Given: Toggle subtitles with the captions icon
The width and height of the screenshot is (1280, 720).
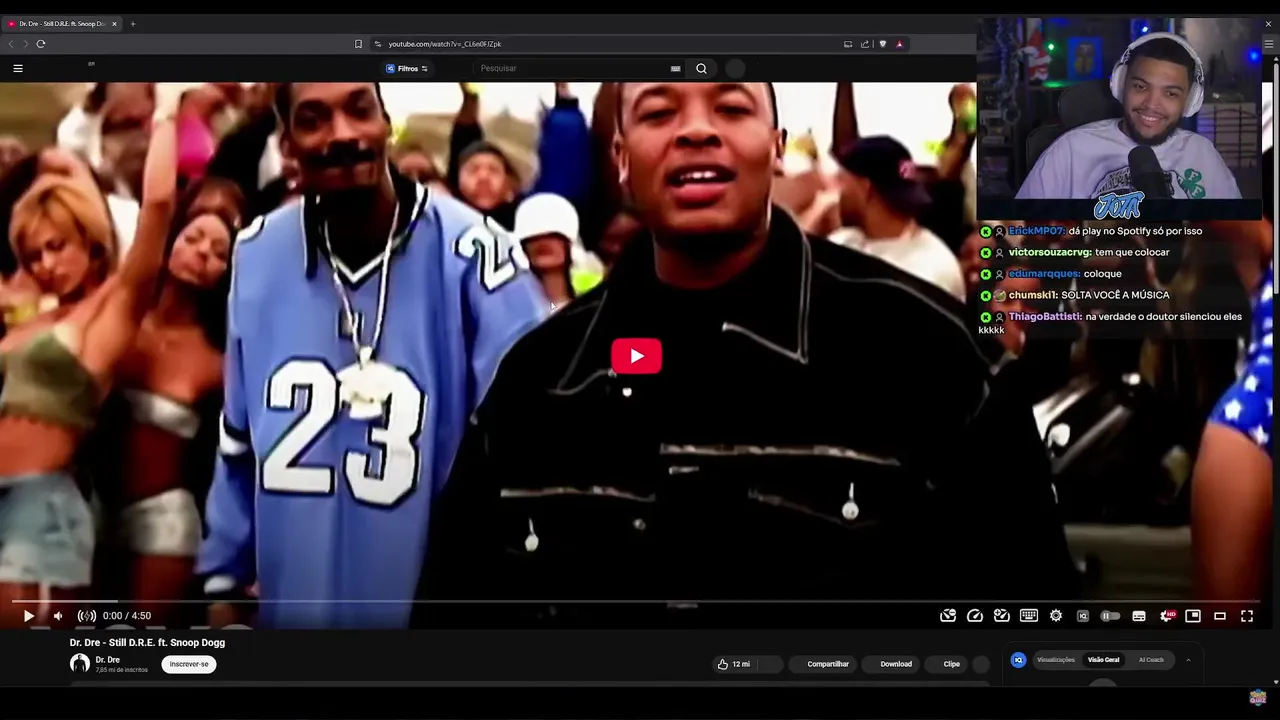Looking at the screenshot, I should 1139,616.
